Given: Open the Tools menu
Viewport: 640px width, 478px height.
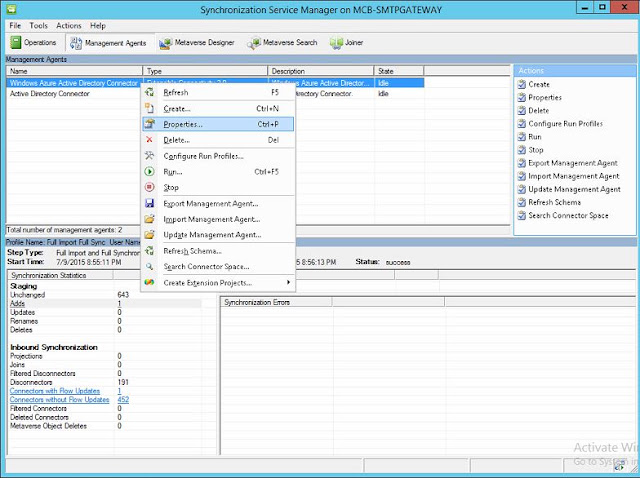Looking at the screenshot, I should (x=38, y=25).
